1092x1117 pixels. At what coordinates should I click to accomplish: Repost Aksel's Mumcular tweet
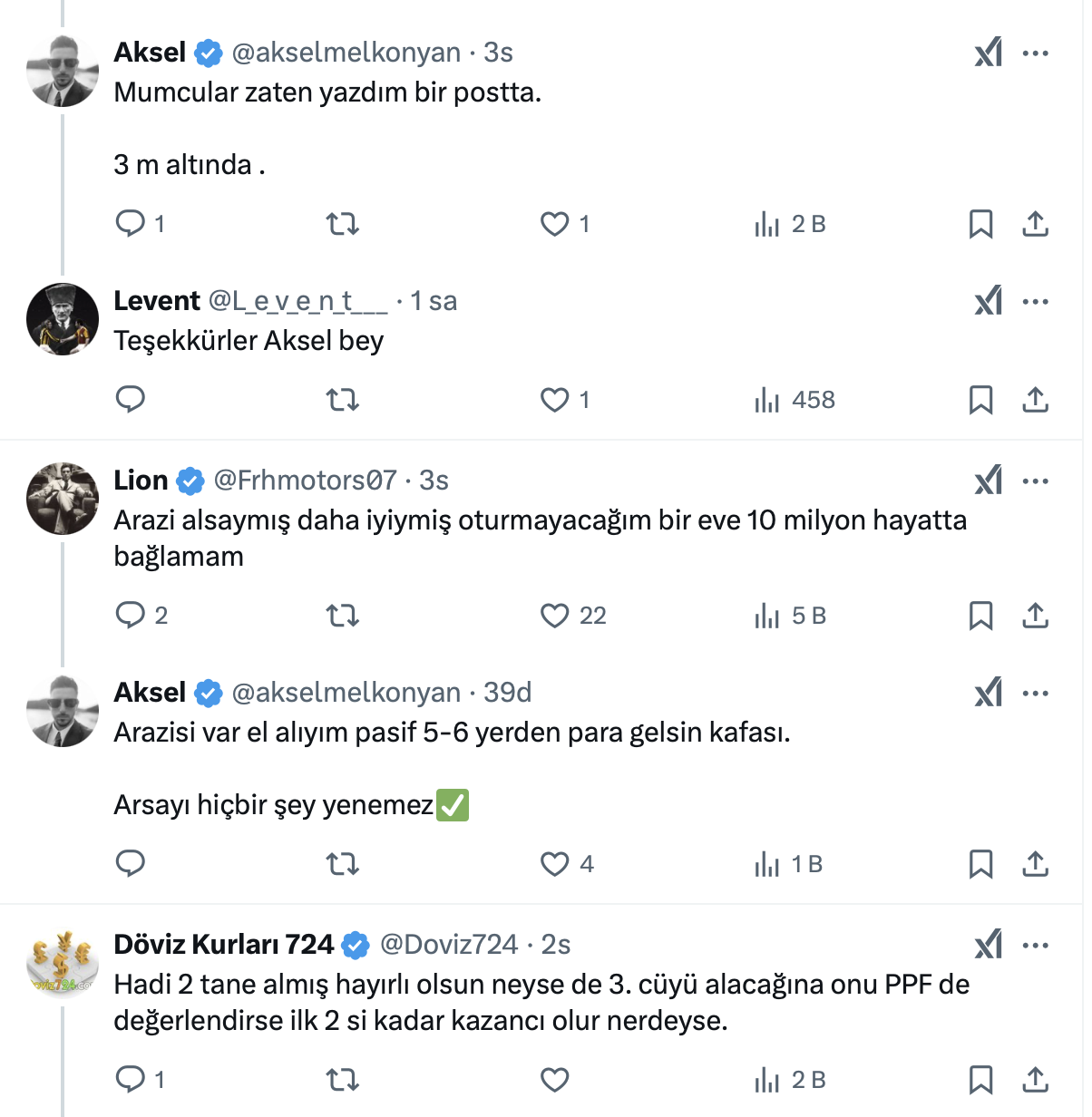342,224
